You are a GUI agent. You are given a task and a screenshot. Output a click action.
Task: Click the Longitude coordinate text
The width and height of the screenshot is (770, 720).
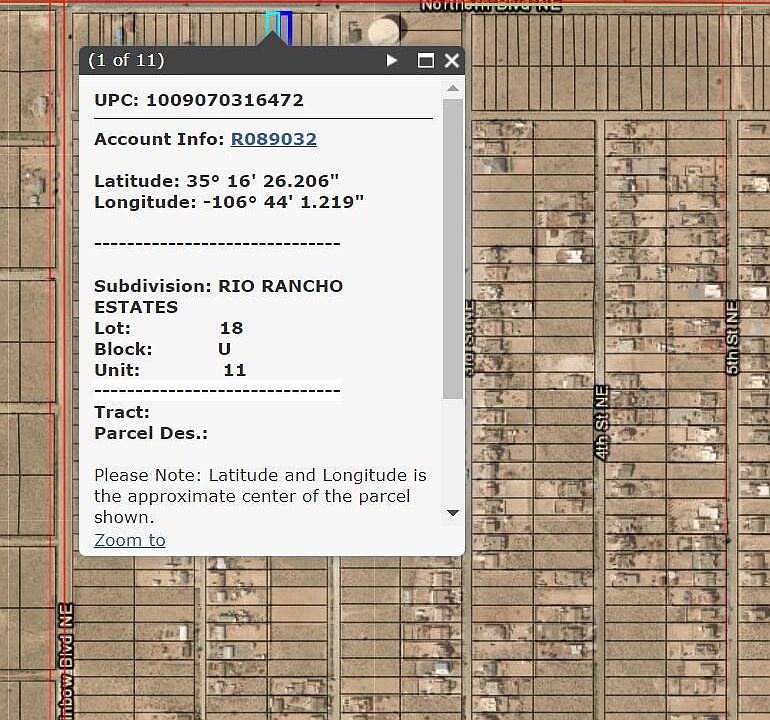pos(229,202)
